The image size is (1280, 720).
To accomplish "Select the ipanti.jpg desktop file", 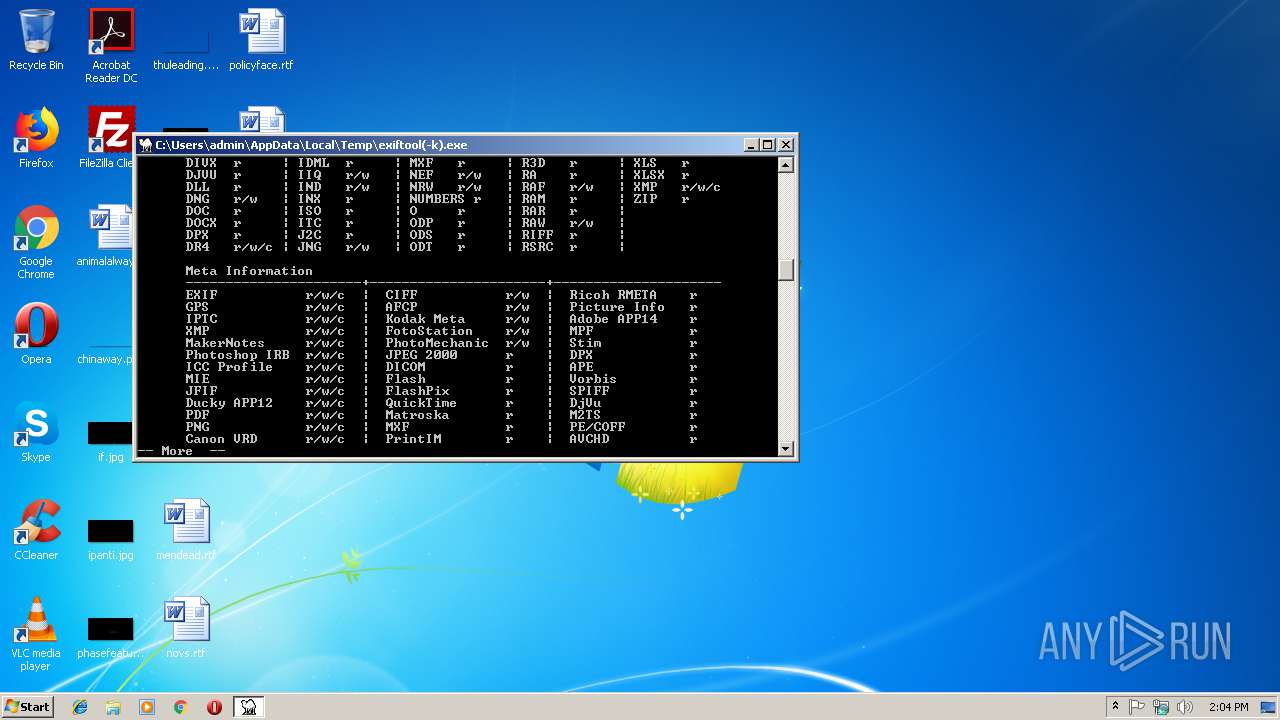I will (110, 540).
